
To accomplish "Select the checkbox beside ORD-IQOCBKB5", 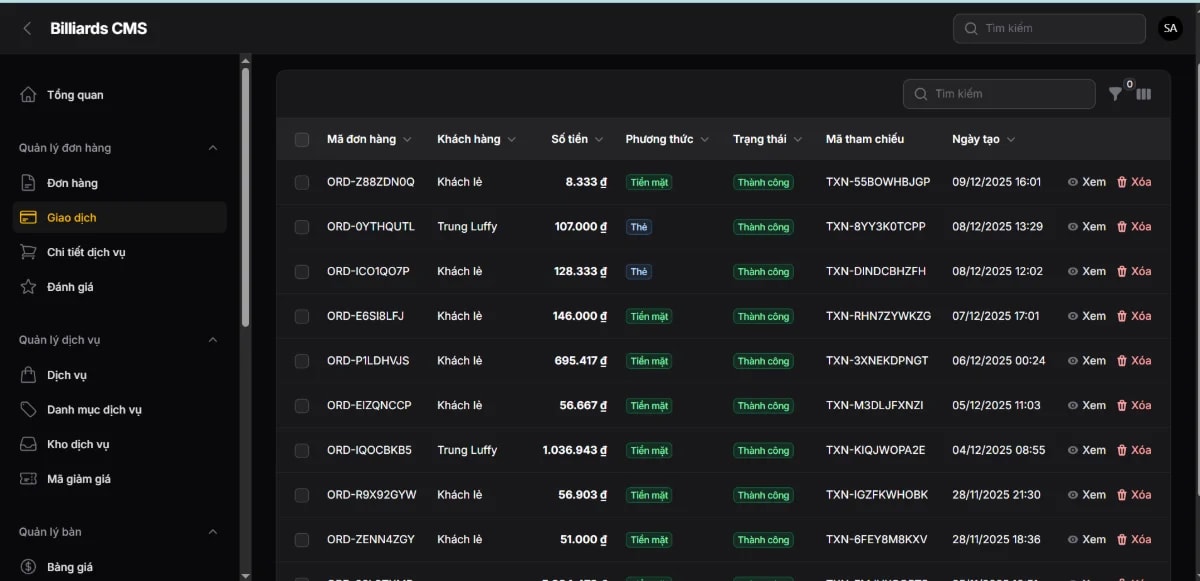I will (x=302, y=450).
